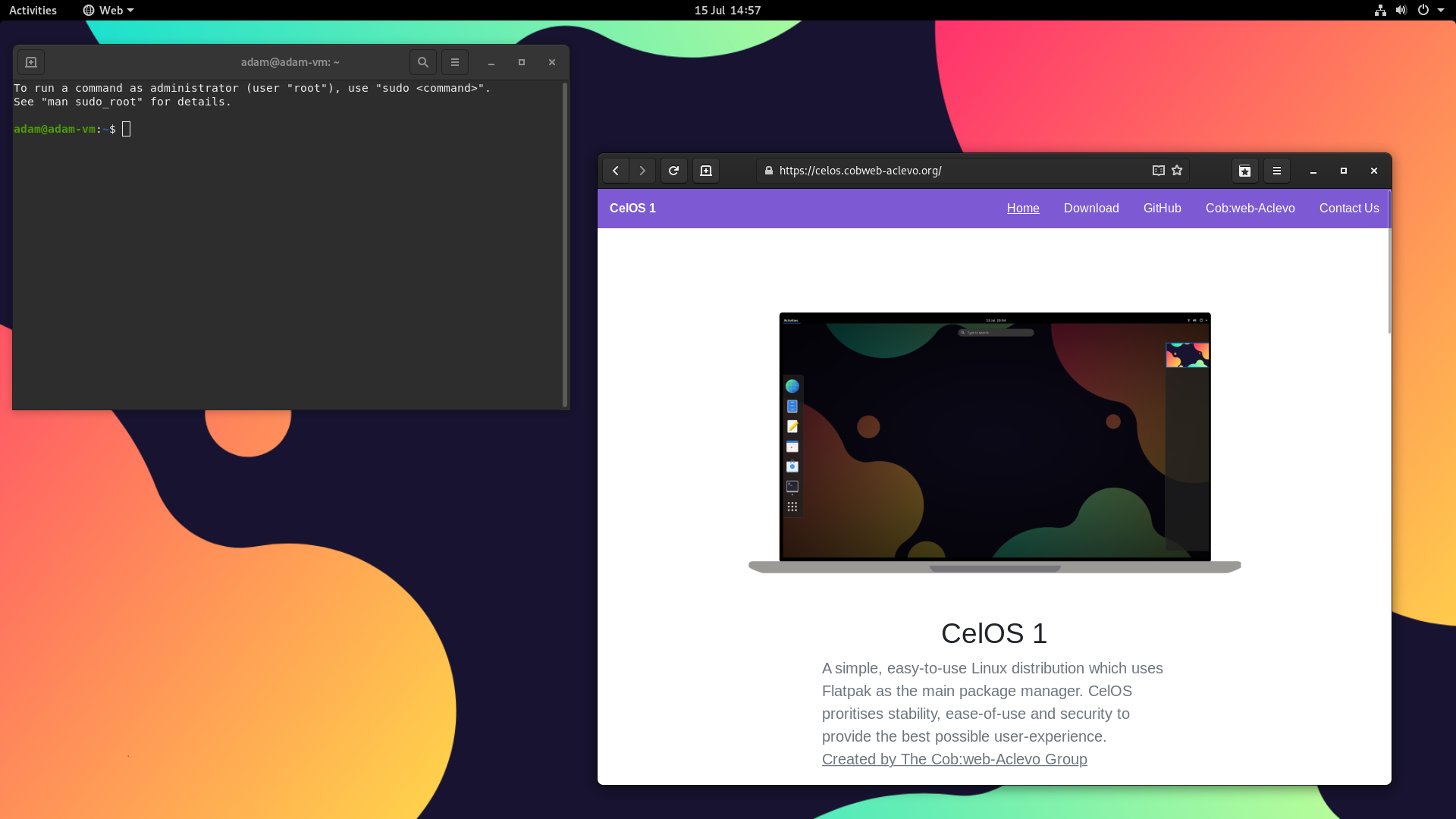Viewport: 1456px width, 819px height.
Task: Click the Contact Us link
Action: 1348,208
